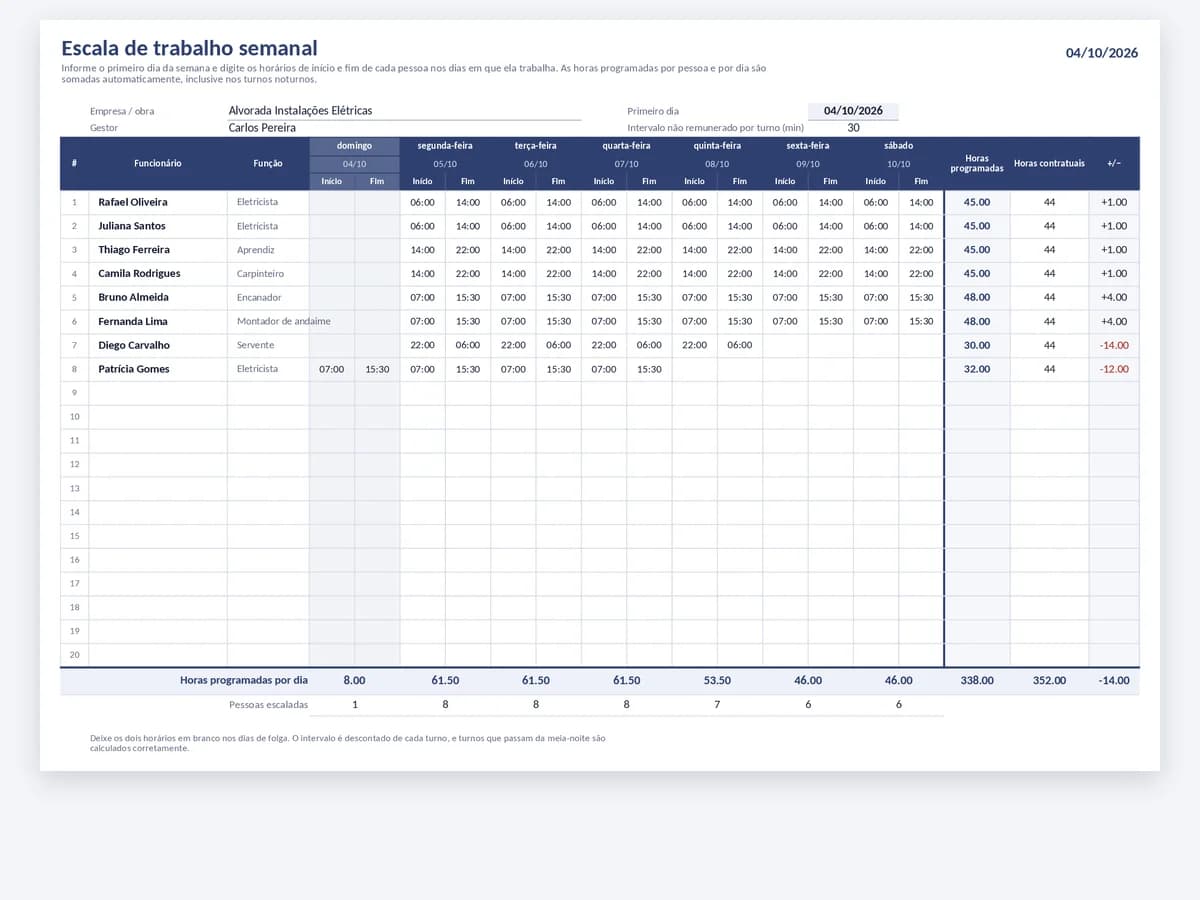Select the unpaid break value 30
The height and width of the screenshot is (900, 1200).
pyautogui.click(x=853, y=128)
